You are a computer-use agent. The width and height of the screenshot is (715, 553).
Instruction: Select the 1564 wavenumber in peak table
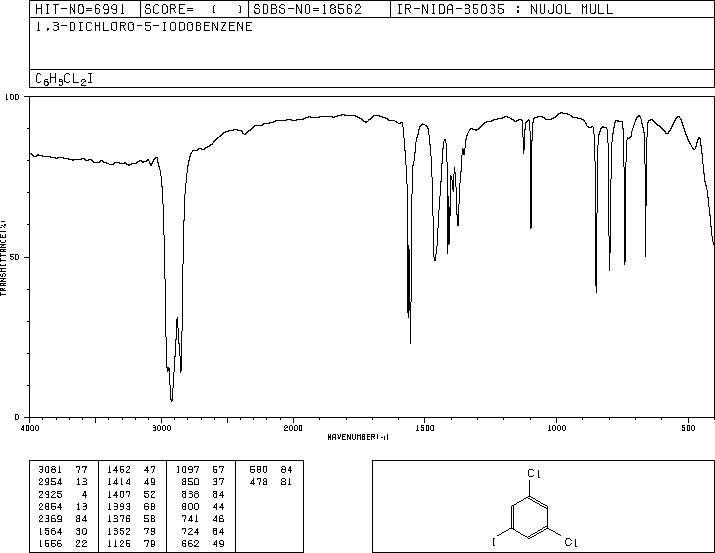point(50,532)
